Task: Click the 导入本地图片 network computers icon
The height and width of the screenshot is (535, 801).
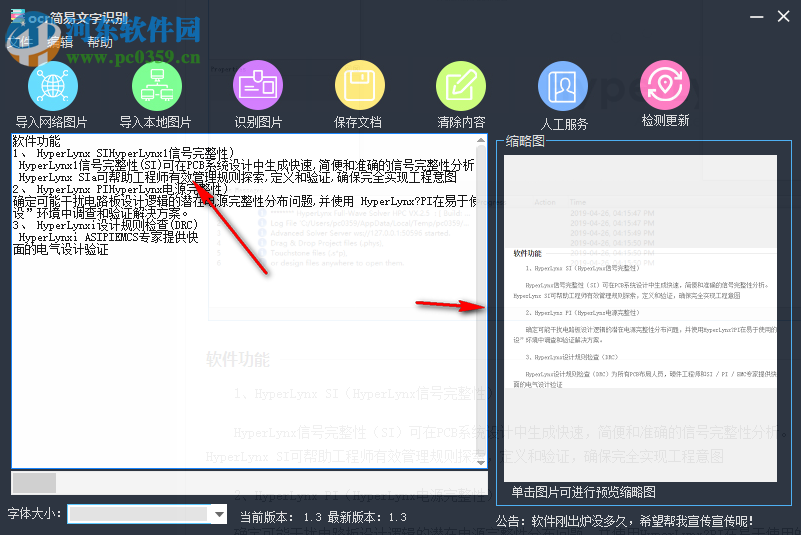Action: click(157, 86)
